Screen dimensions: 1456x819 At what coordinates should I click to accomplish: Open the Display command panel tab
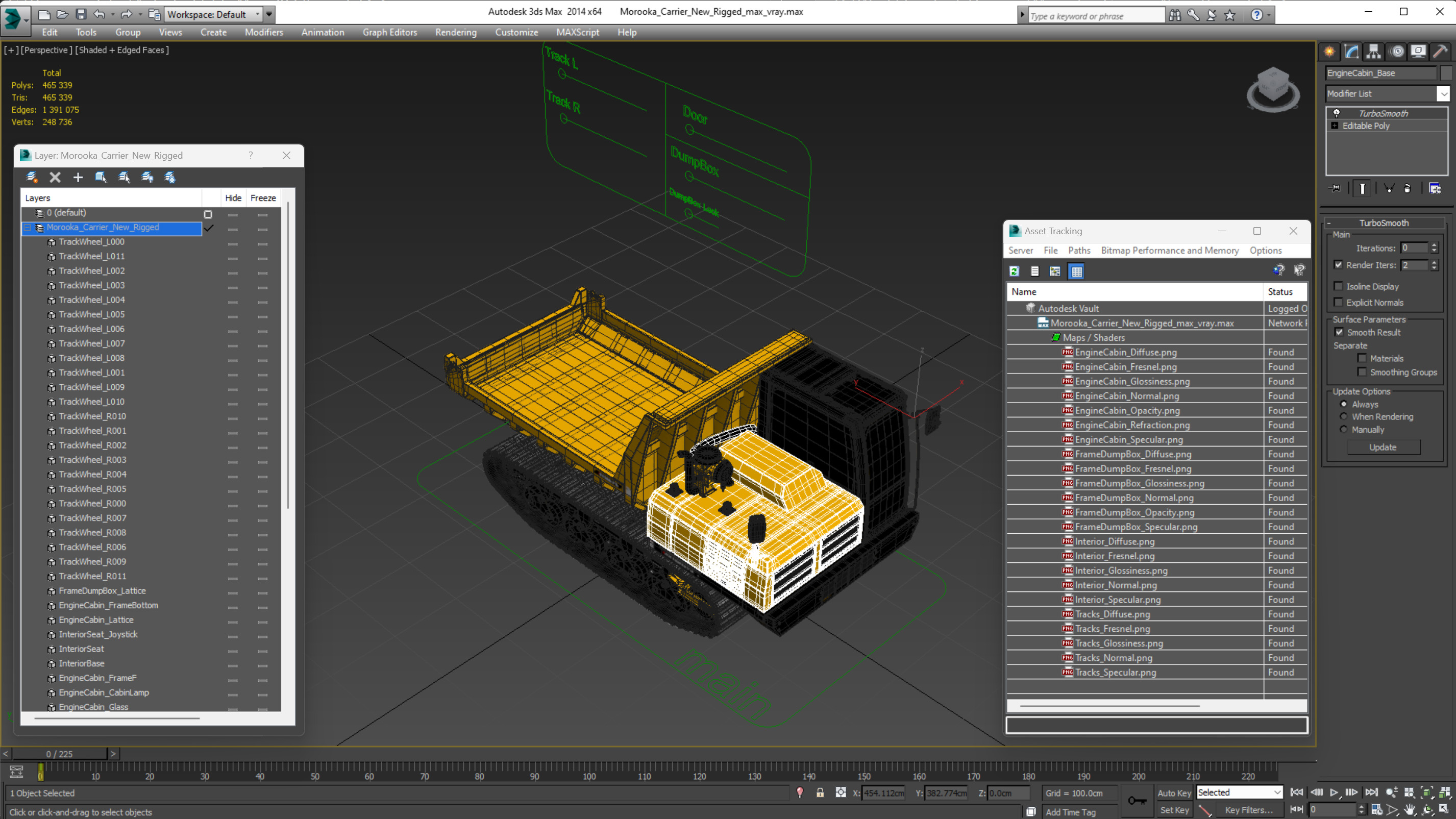click(x=1418, y=52)
